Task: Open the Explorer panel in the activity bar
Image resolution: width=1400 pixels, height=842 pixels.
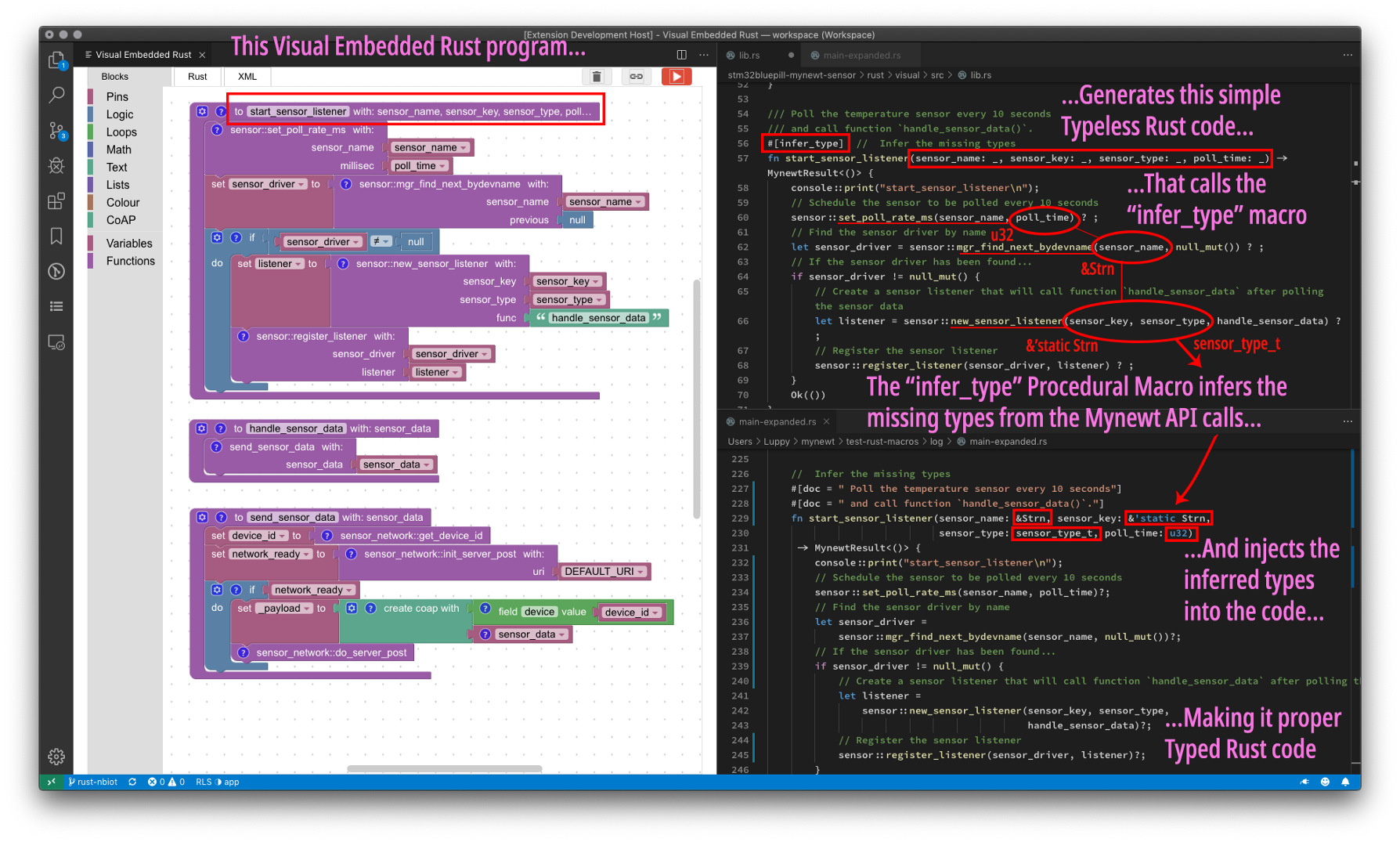Action: pyautogui.click(x=56, y=60)
